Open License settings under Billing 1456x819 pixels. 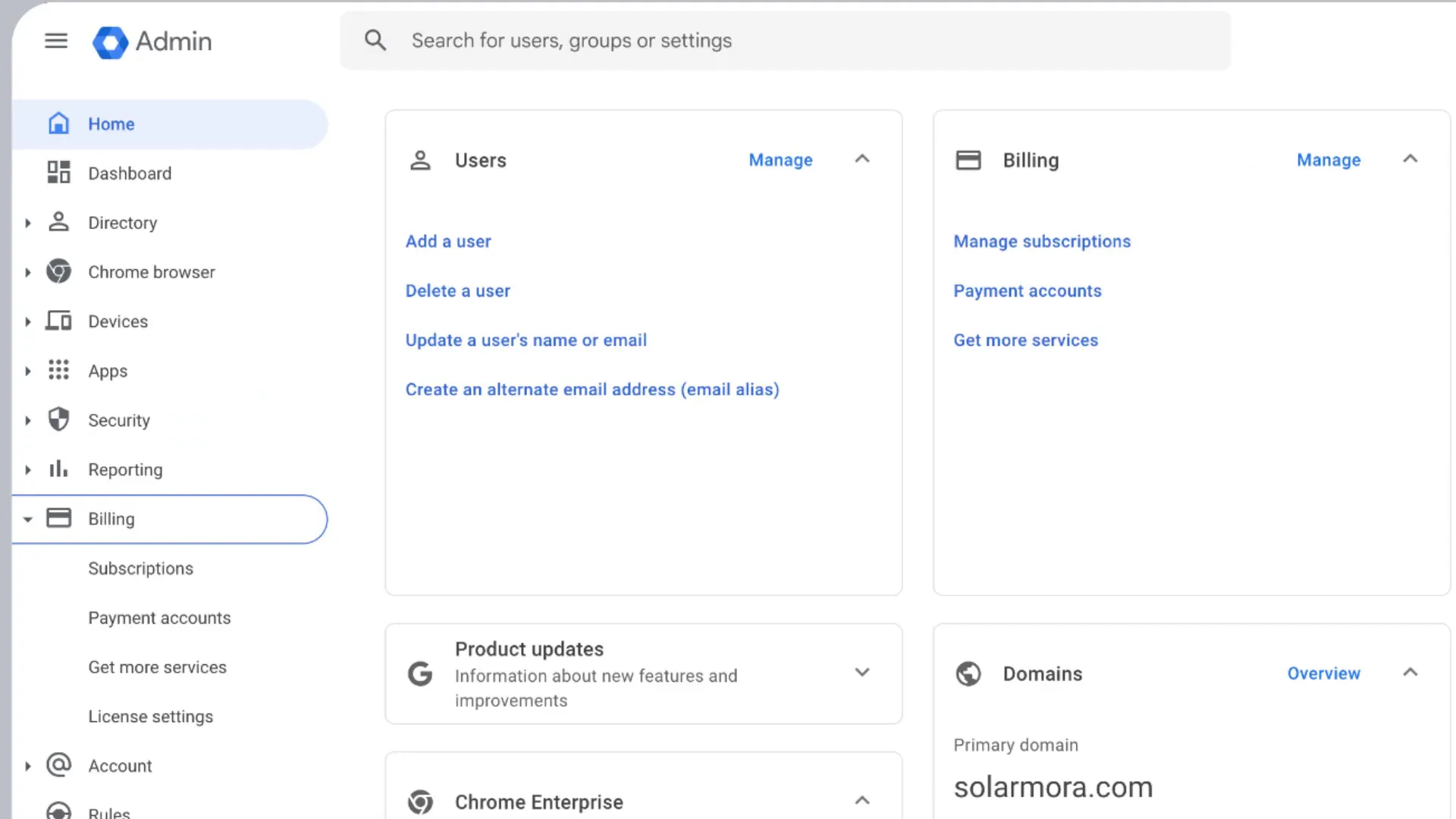click(x=150, y=716)
